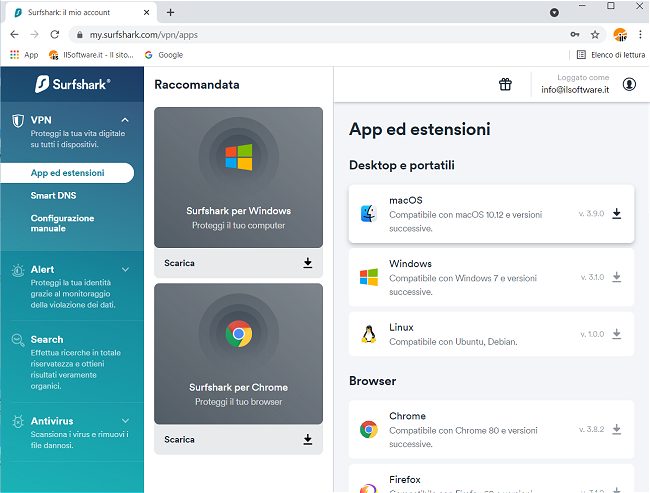Open saved passwords key icon
The height and width of the screenshot is (493, 650).
pos(575,34)
